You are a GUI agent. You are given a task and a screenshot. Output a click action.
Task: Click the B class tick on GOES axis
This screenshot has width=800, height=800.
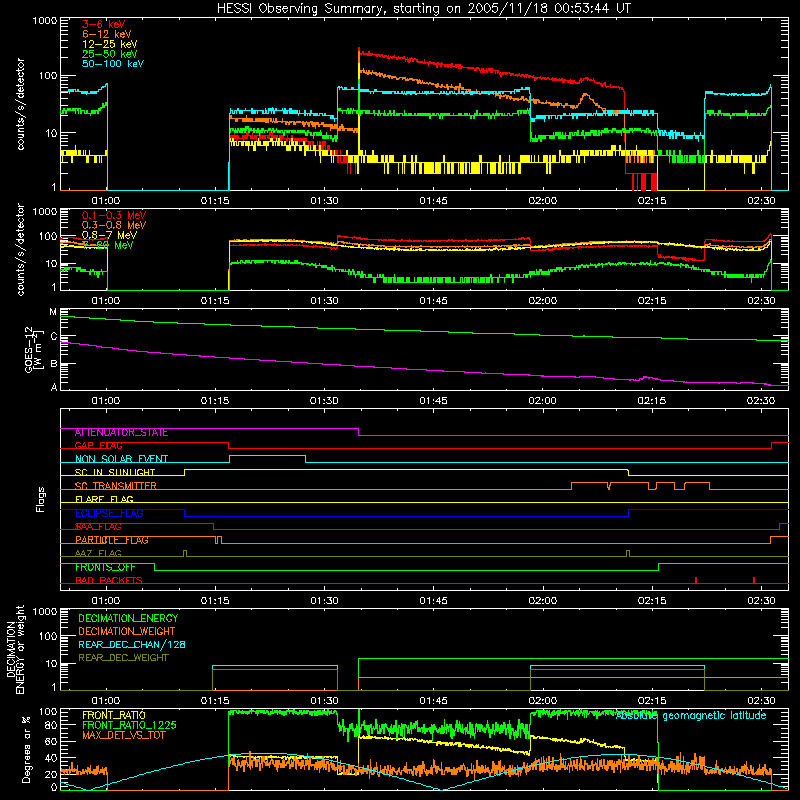pos(54,364)
